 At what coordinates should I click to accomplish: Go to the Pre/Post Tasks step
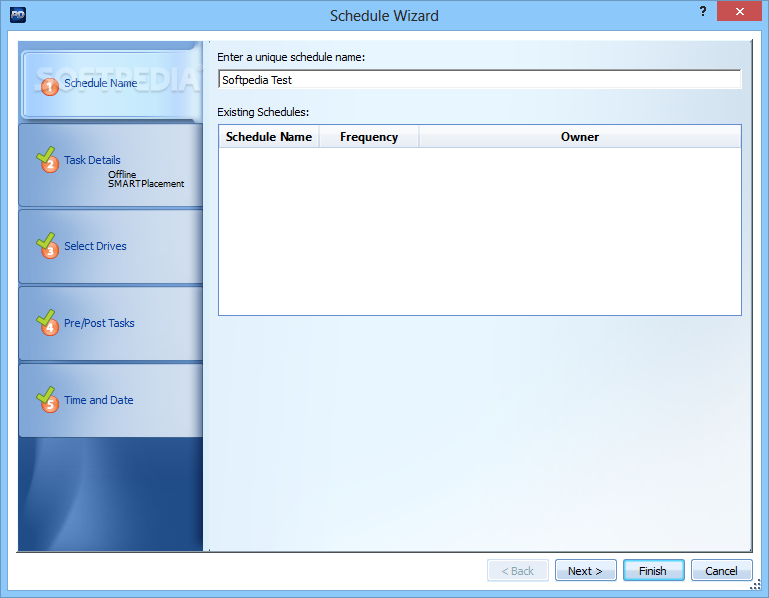coord(111,323)
